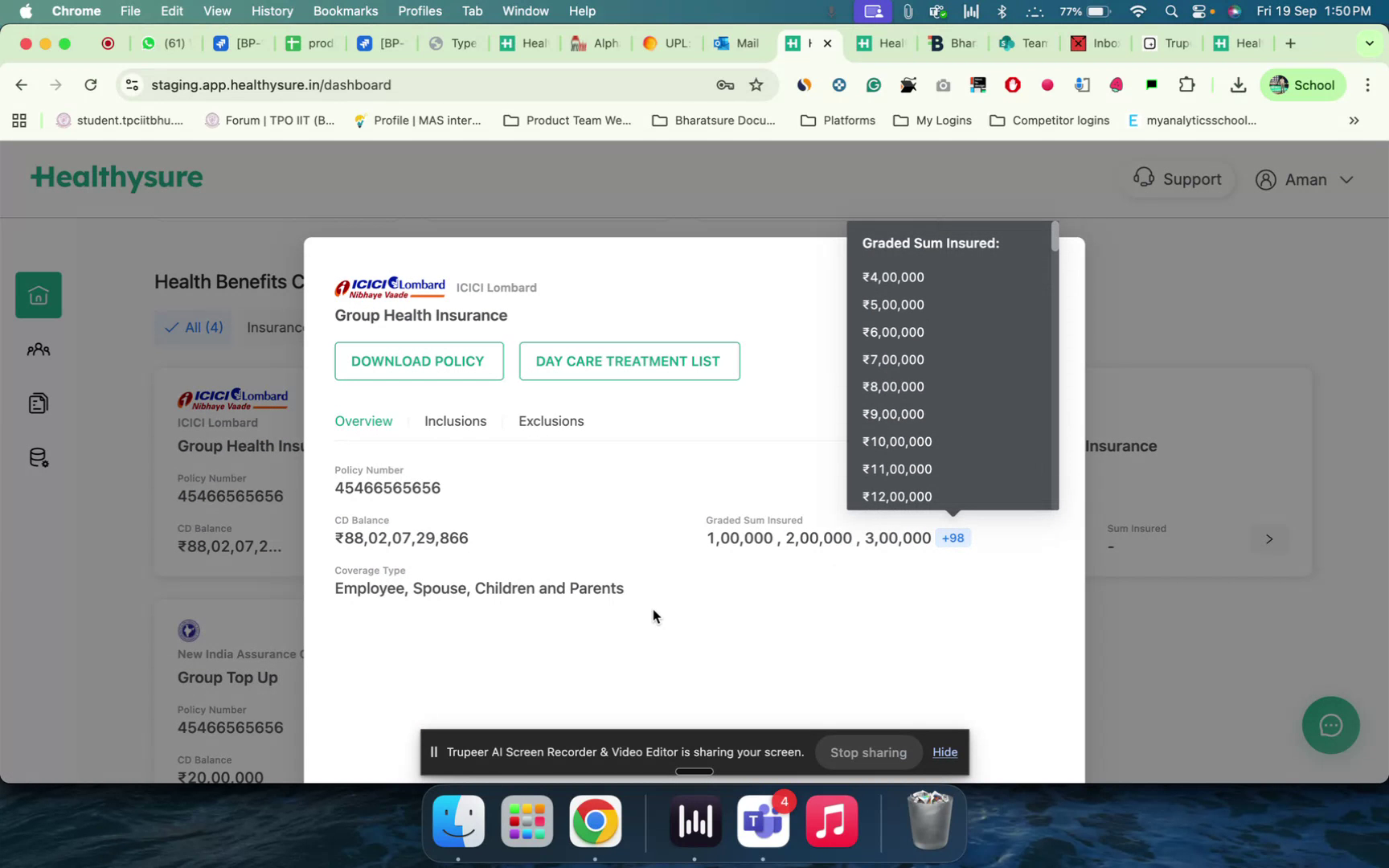Click the Support headset icon
This screenshot has height=868, width=1389.
point(1145,178)
